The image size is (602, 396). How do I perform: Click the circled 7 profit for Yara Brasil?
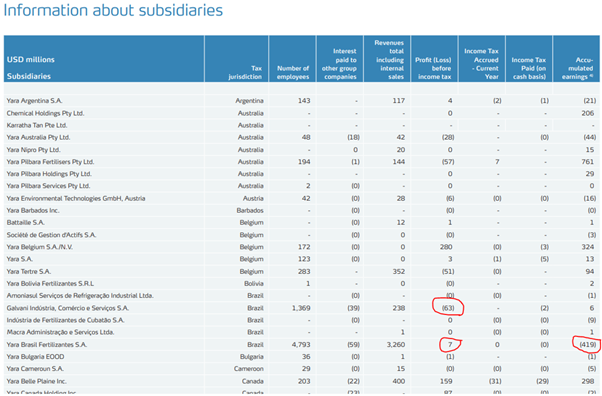pyautogui.click(x=450, y=345)
